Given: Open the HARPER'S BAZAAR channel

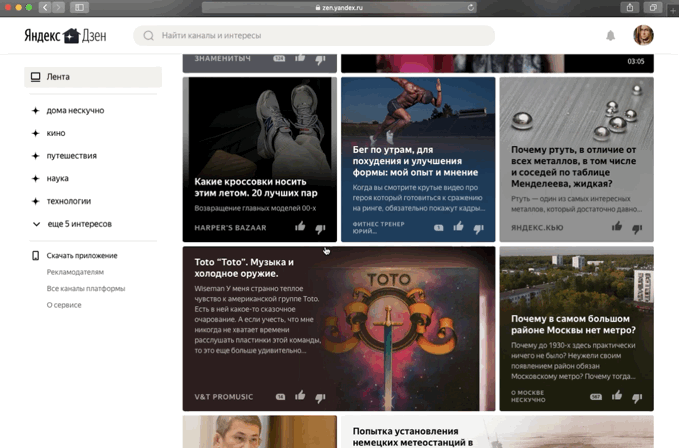Looking at the screenshot, I should 230,228.
